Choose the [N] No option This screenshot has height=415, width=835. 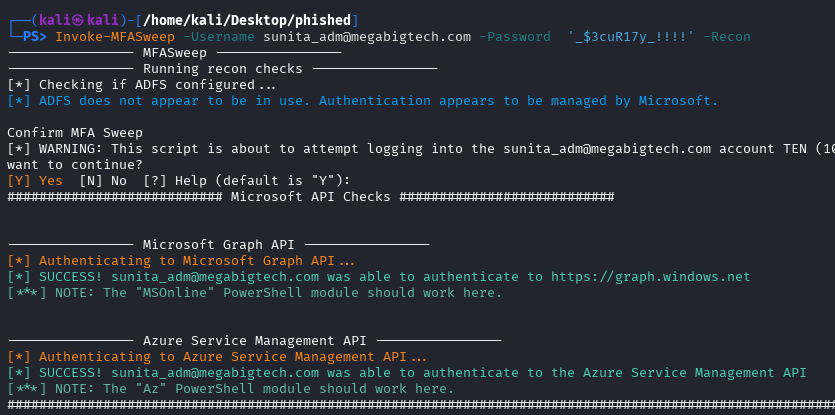click(x=103, y=181)
